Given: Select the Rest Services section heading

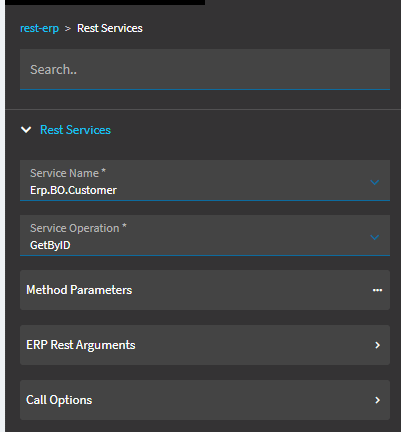Looking at the screenshot, I should click(75, 130).
